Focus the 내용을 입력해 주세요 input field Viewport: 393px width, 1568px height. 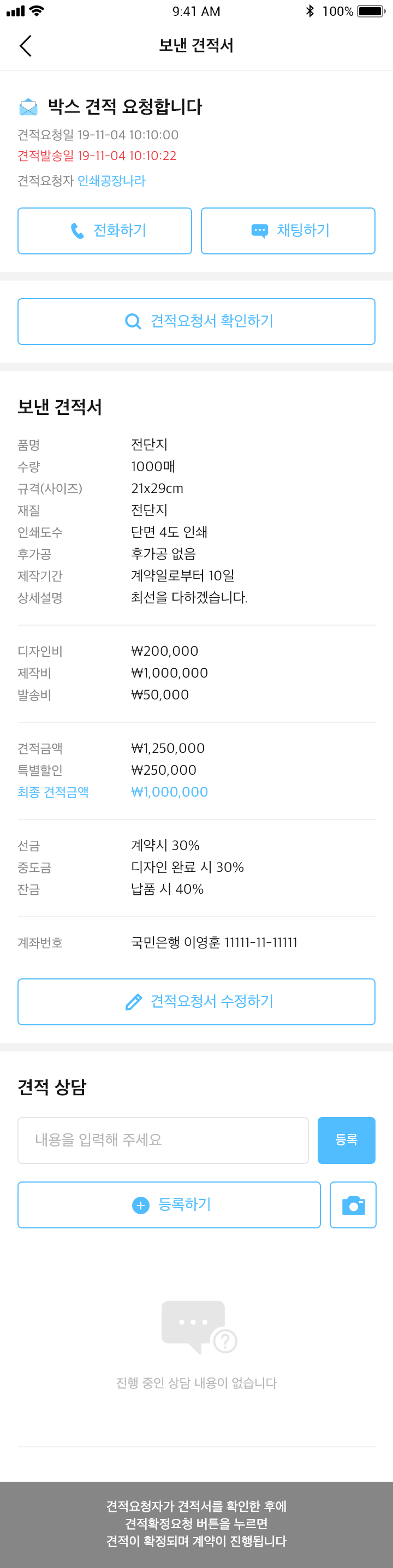click(x=163, y=1140)
